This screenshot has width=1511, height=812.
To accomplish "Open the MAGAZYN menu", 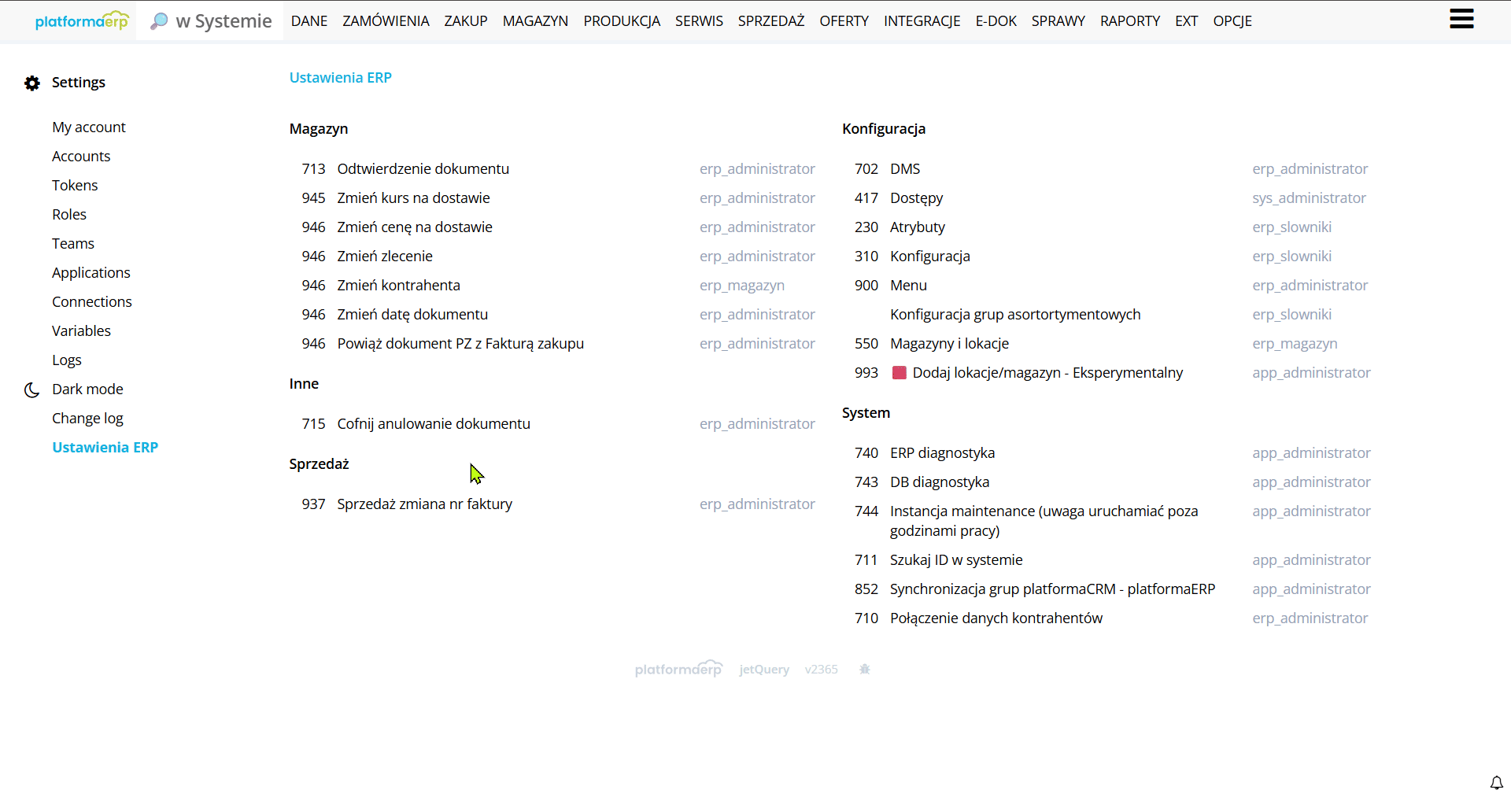I will 535,21.
